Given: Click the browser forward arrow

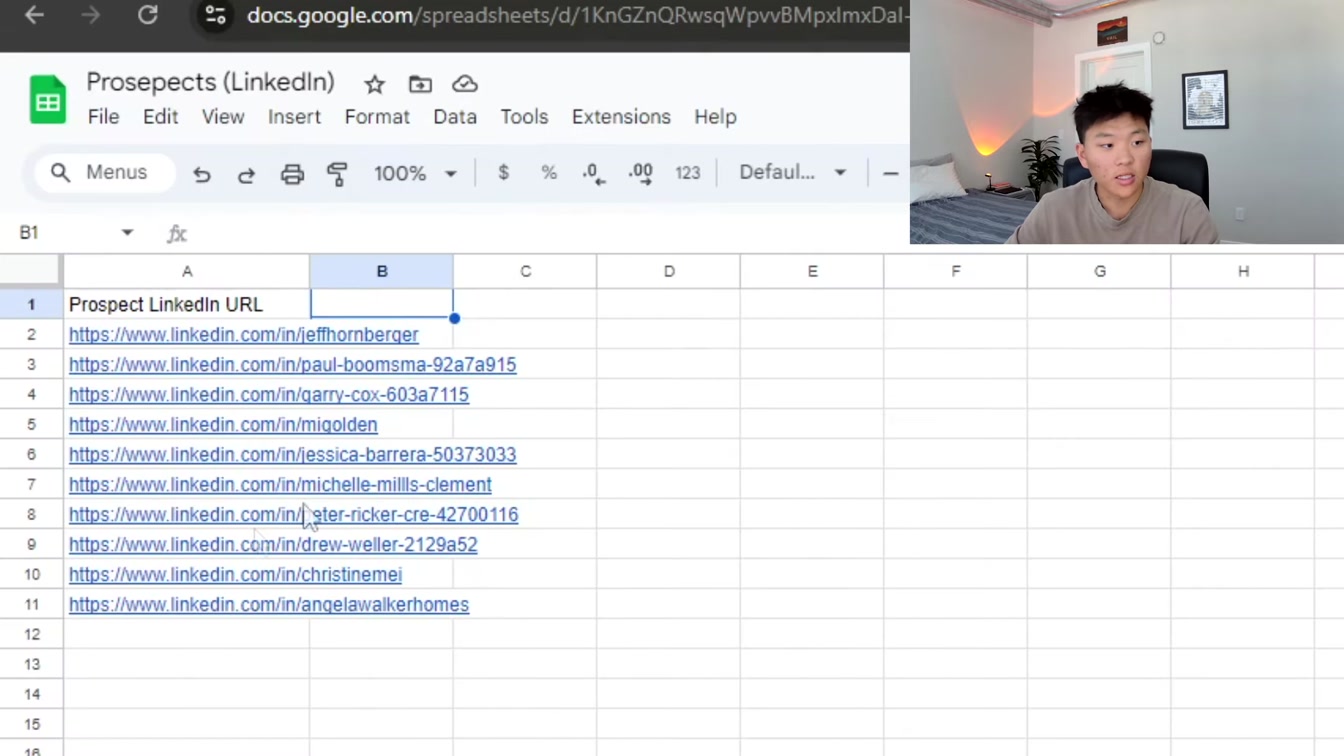Looking at the screenshot, I should point(91,15).
